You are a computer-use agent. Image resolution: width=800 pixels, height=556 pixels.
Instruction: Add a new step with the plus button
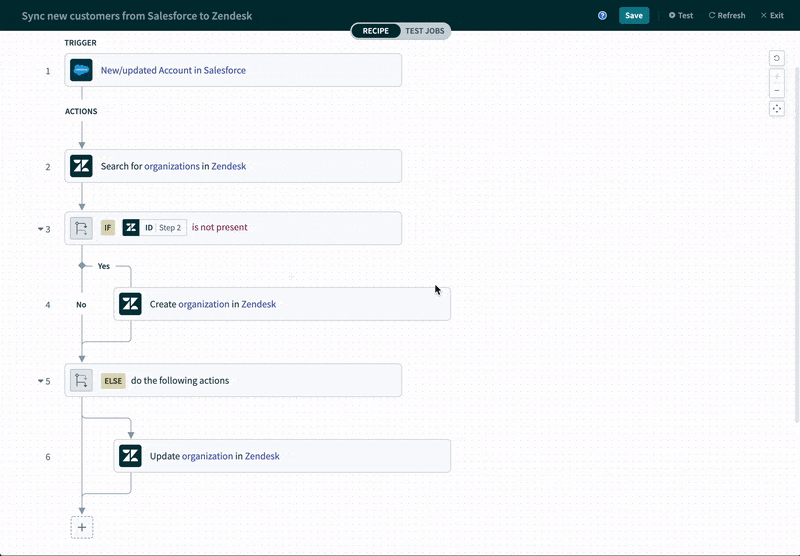click(x=82, y=527)
